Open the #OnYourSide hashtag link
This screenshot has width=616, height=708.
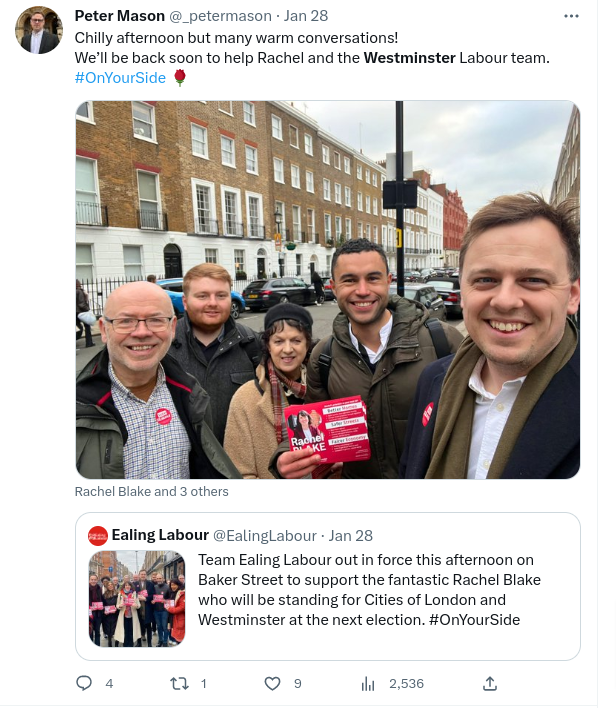[x=120, y=78]
